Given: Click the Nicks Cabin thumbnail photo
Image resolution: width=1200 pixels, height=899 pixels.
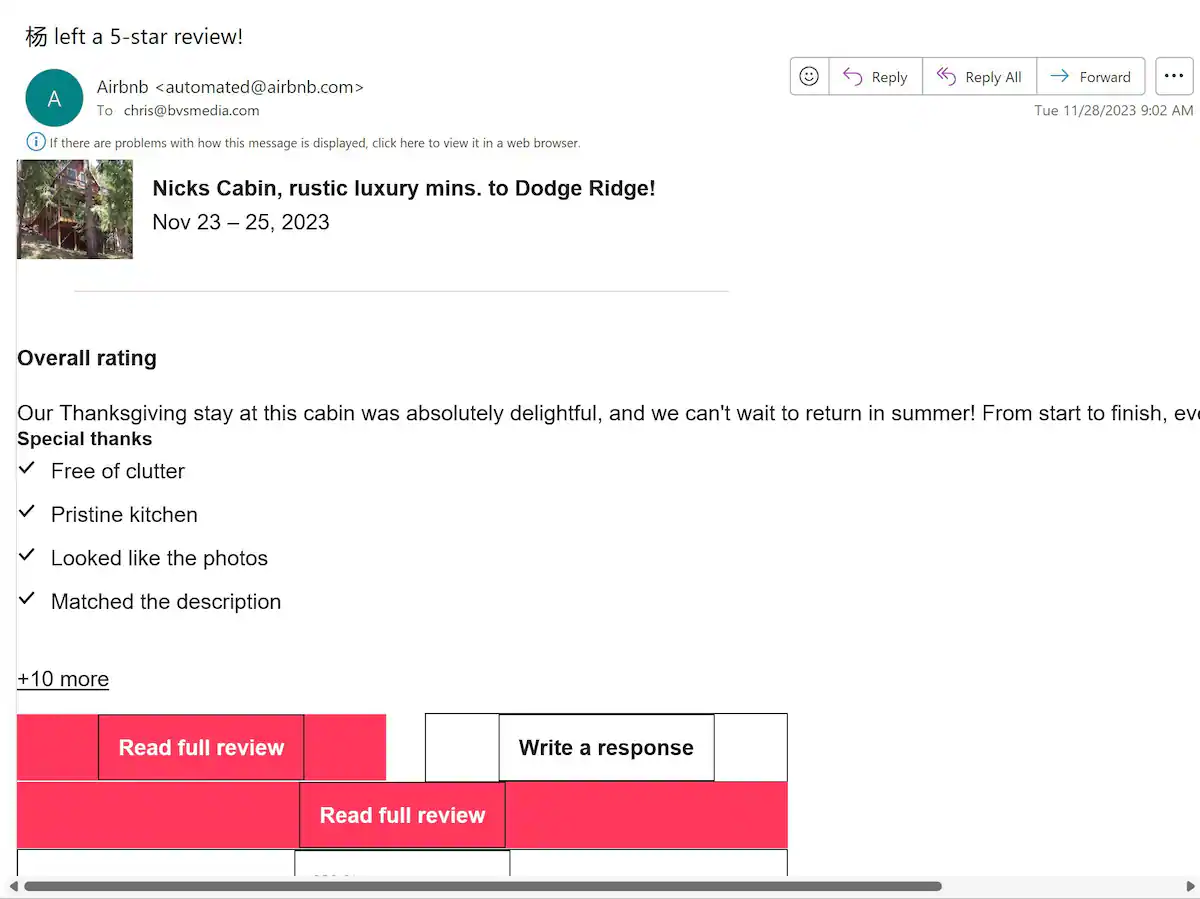Looking at the screenshot, I should point(75,209).
